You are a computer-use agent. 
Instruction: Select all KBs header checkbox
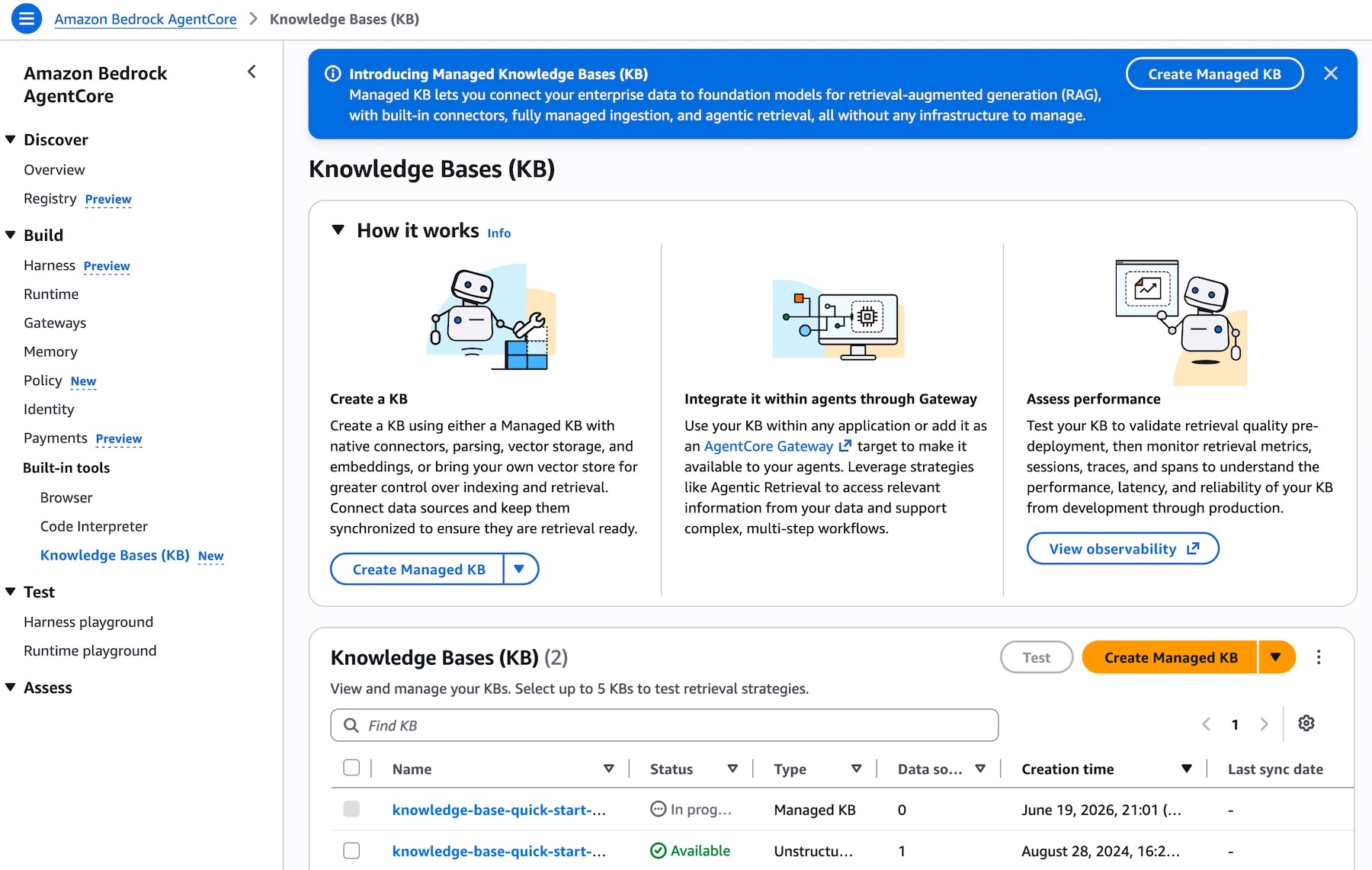click(351, 768)
